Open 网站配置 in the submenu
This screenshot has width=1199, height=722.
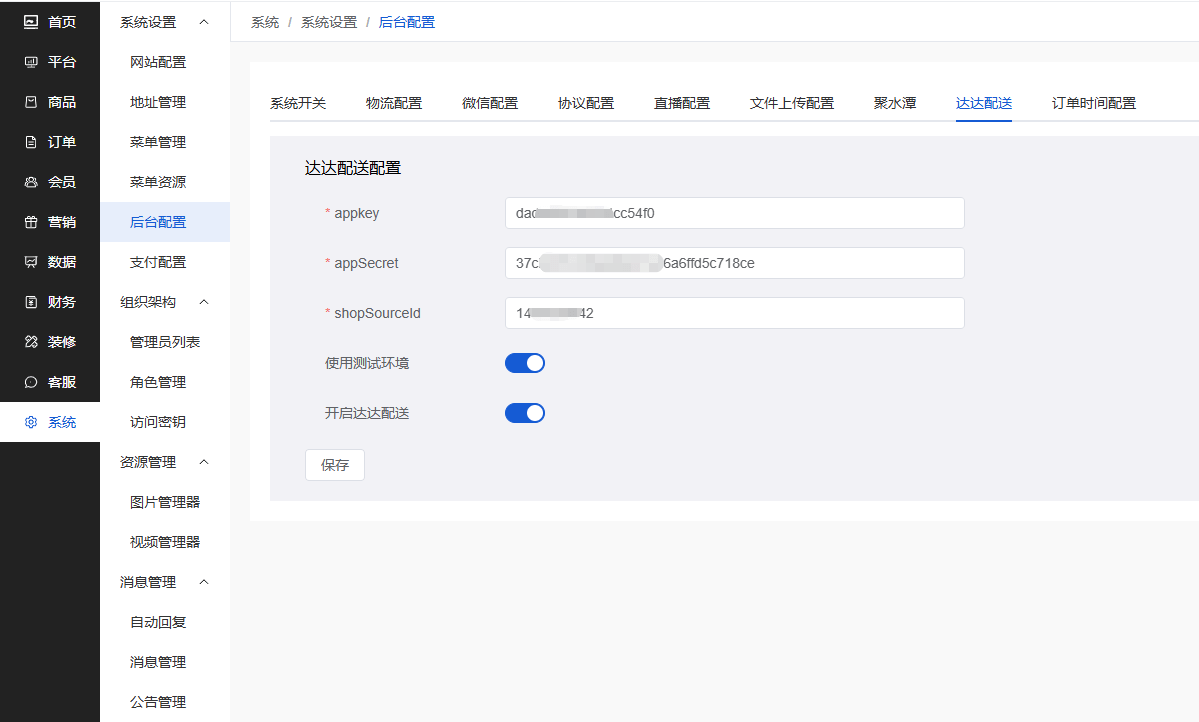[x=165, y=62]
